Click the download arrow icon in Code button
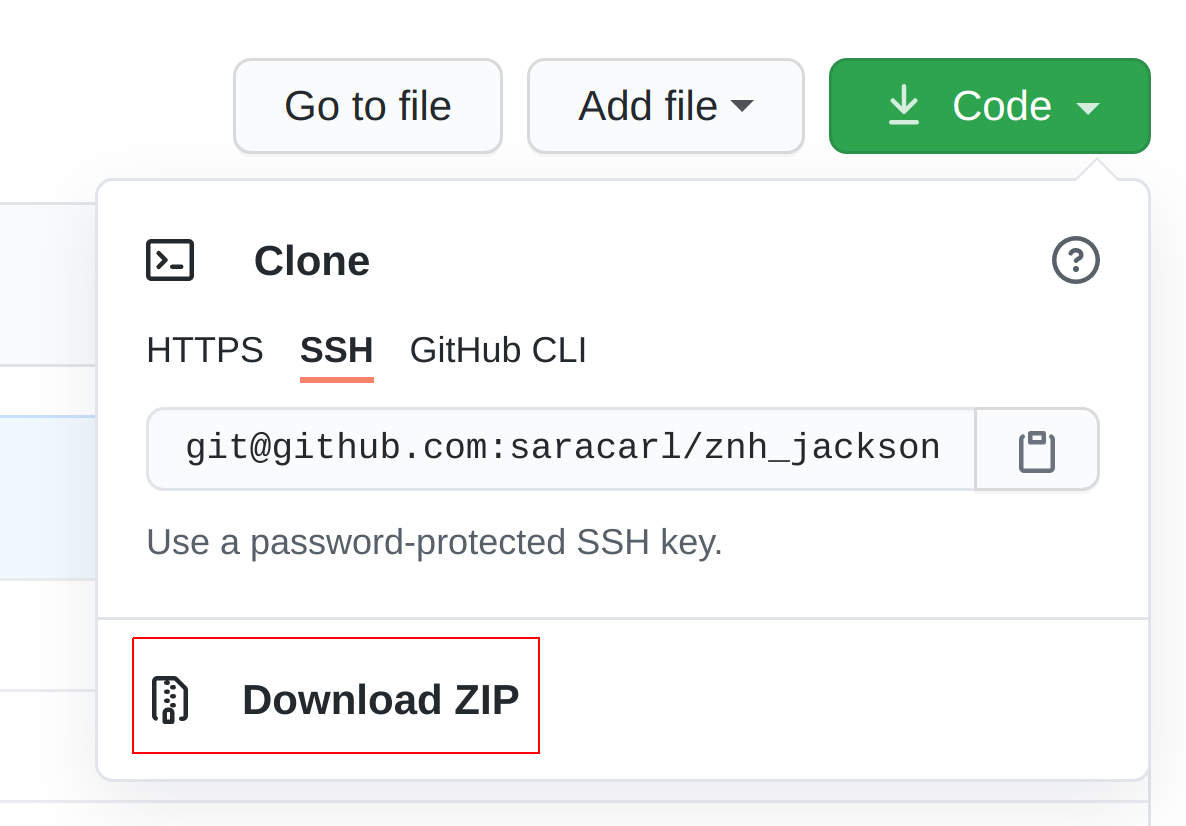The image size is (1186, 826). (903, 104)
